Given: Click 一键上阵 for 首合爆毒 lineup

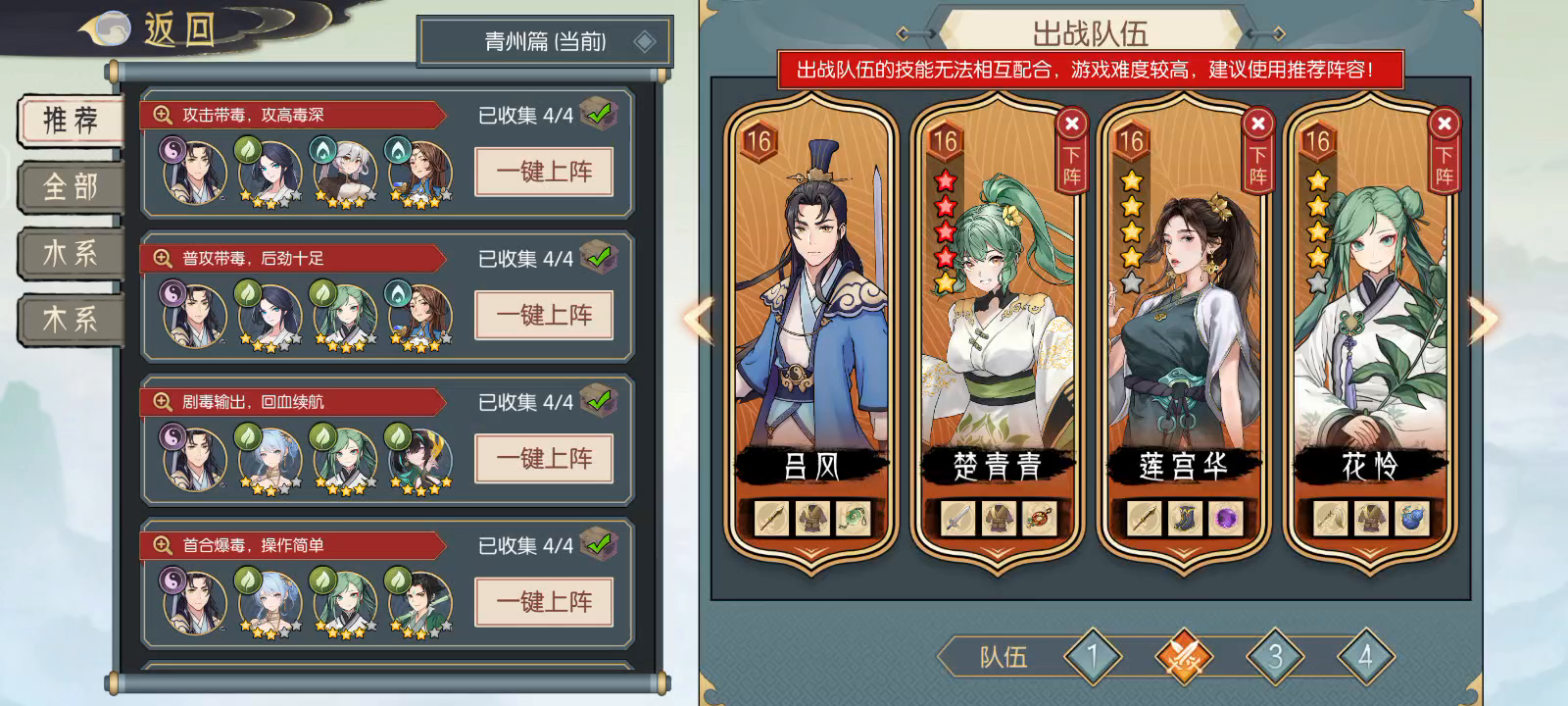Looking at the screenshot, I should click(x=544, y=601).
